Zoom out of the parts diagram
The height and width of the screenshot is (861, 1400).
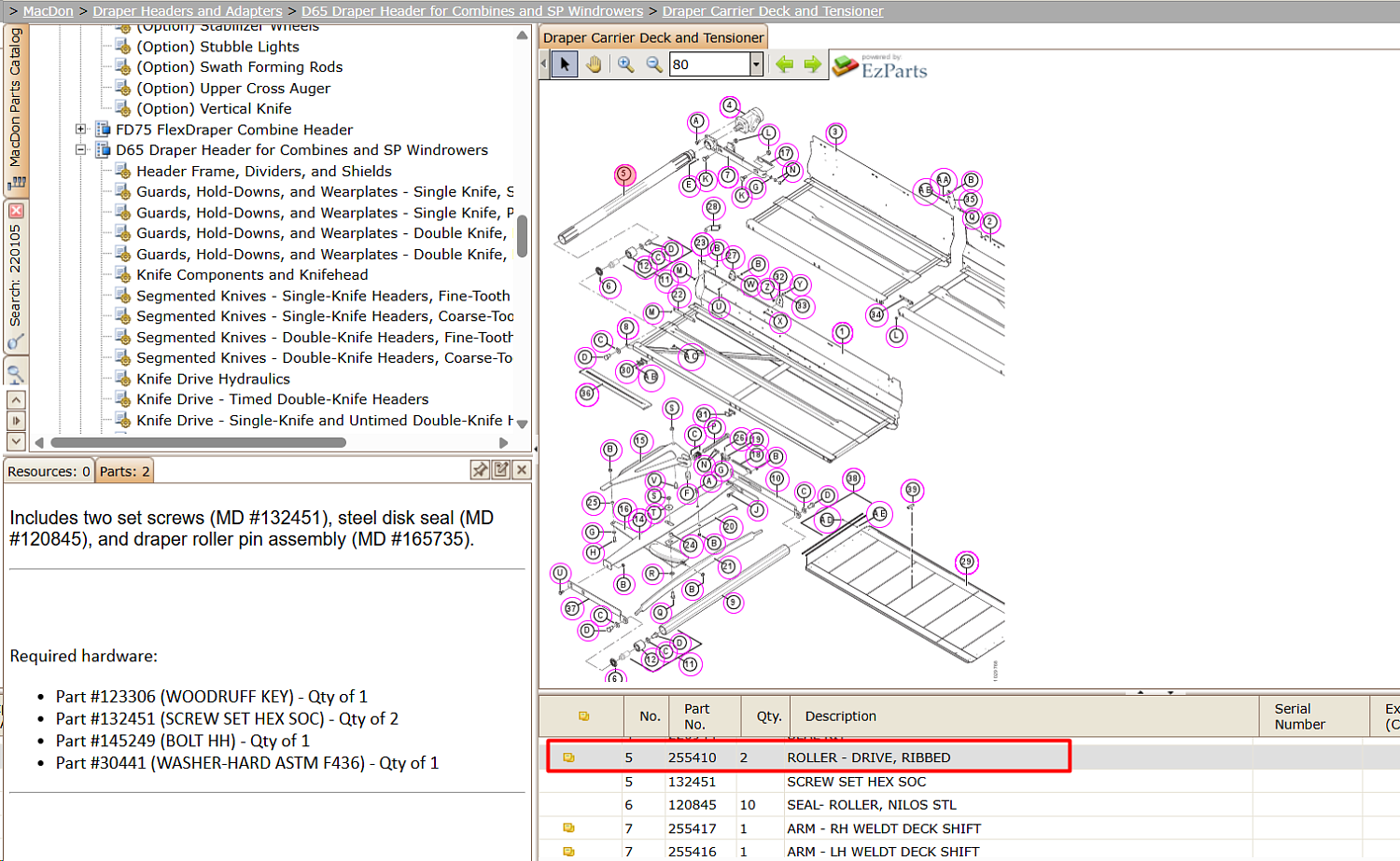pos(654,64)
